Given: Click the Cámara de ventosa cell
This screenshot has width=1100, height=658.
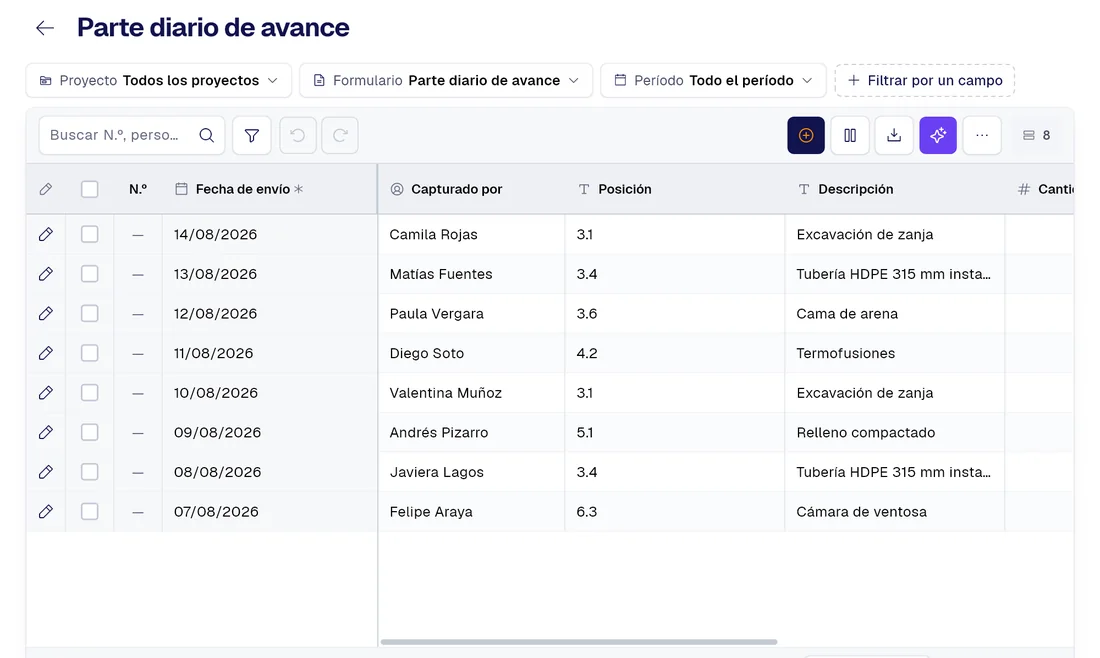Looking at the screenshot, I should tap(894, 512).
